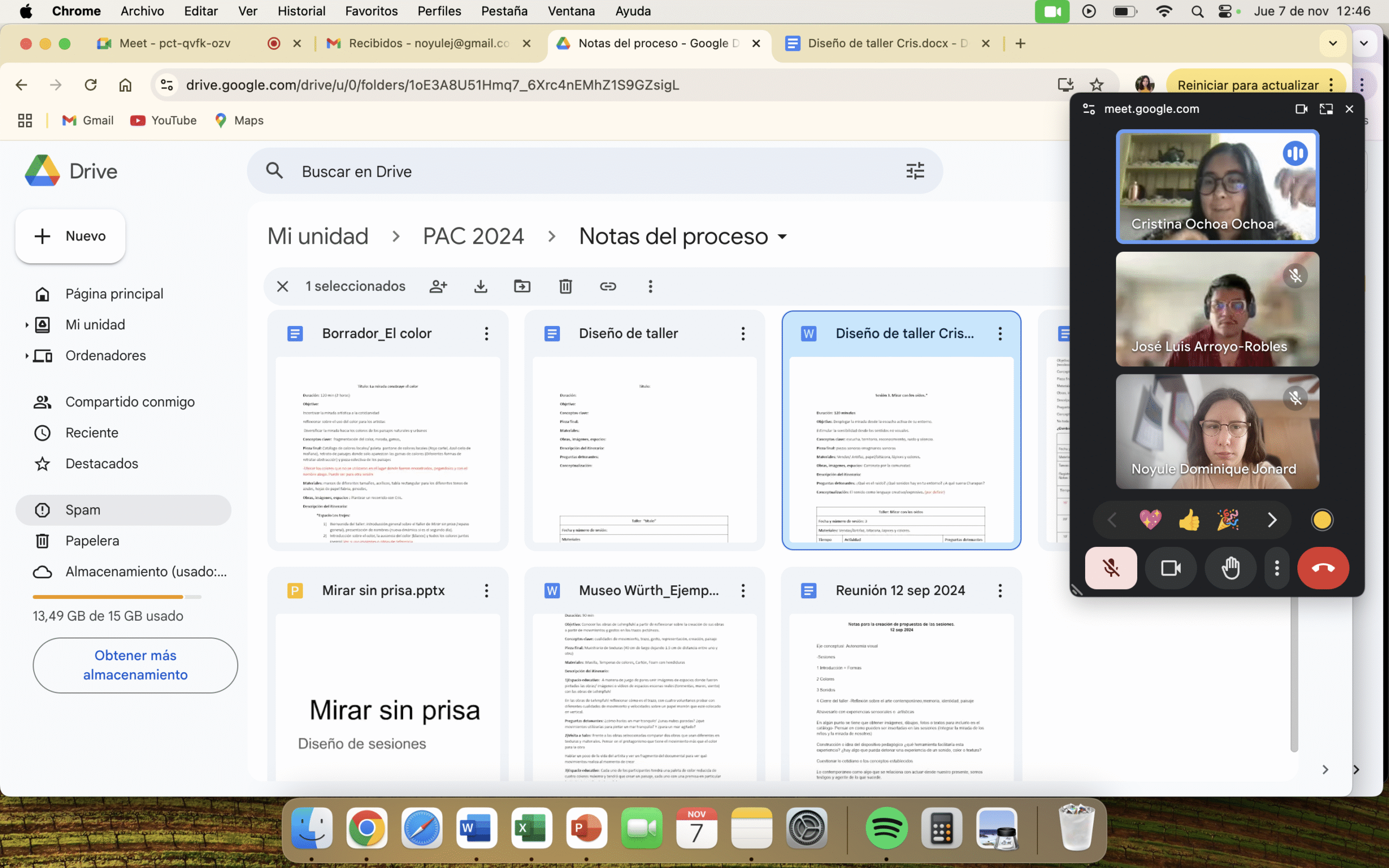
Task: Click the Nuevo button
Action: pos(71,236)
